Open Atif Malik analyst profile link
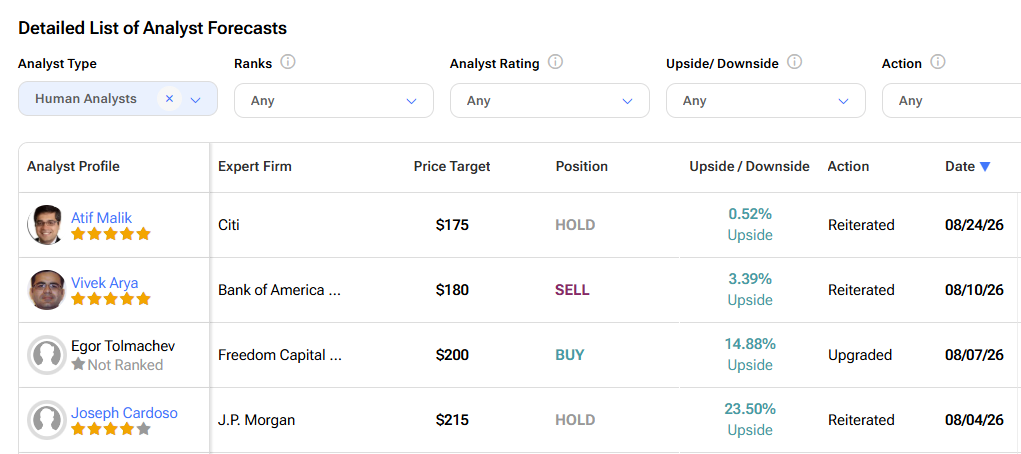The height and width of the screenshot is (454, 1021). point(102,218)
